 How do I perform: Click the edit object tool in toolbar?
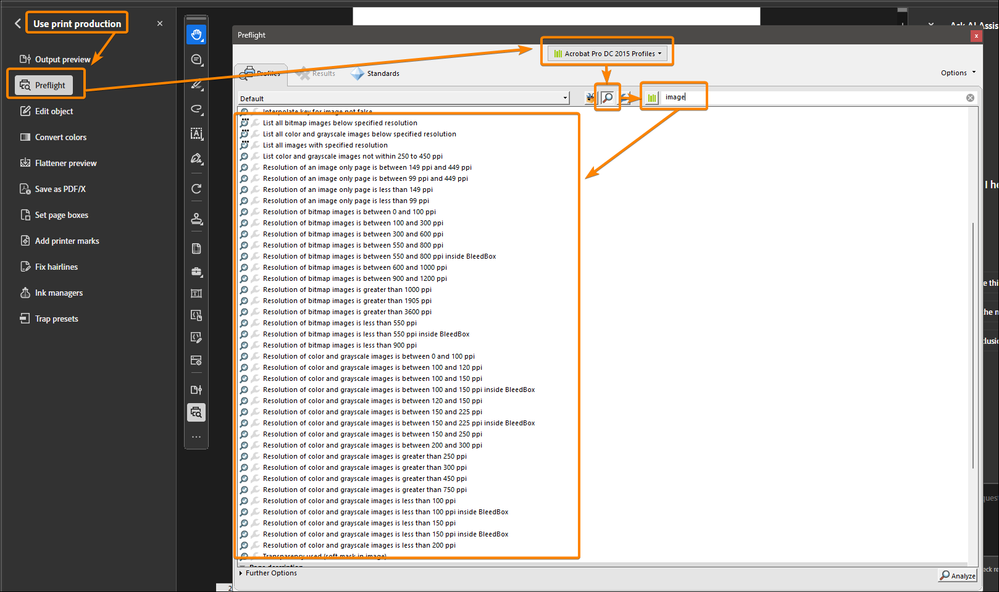tap(196, 338)
